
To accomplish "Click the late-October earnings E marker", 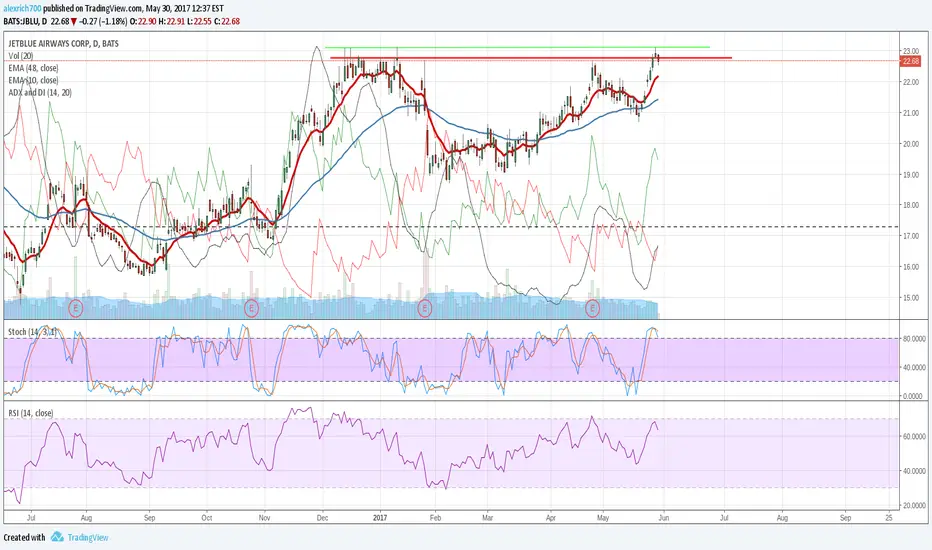I will [x=251, y=308].
